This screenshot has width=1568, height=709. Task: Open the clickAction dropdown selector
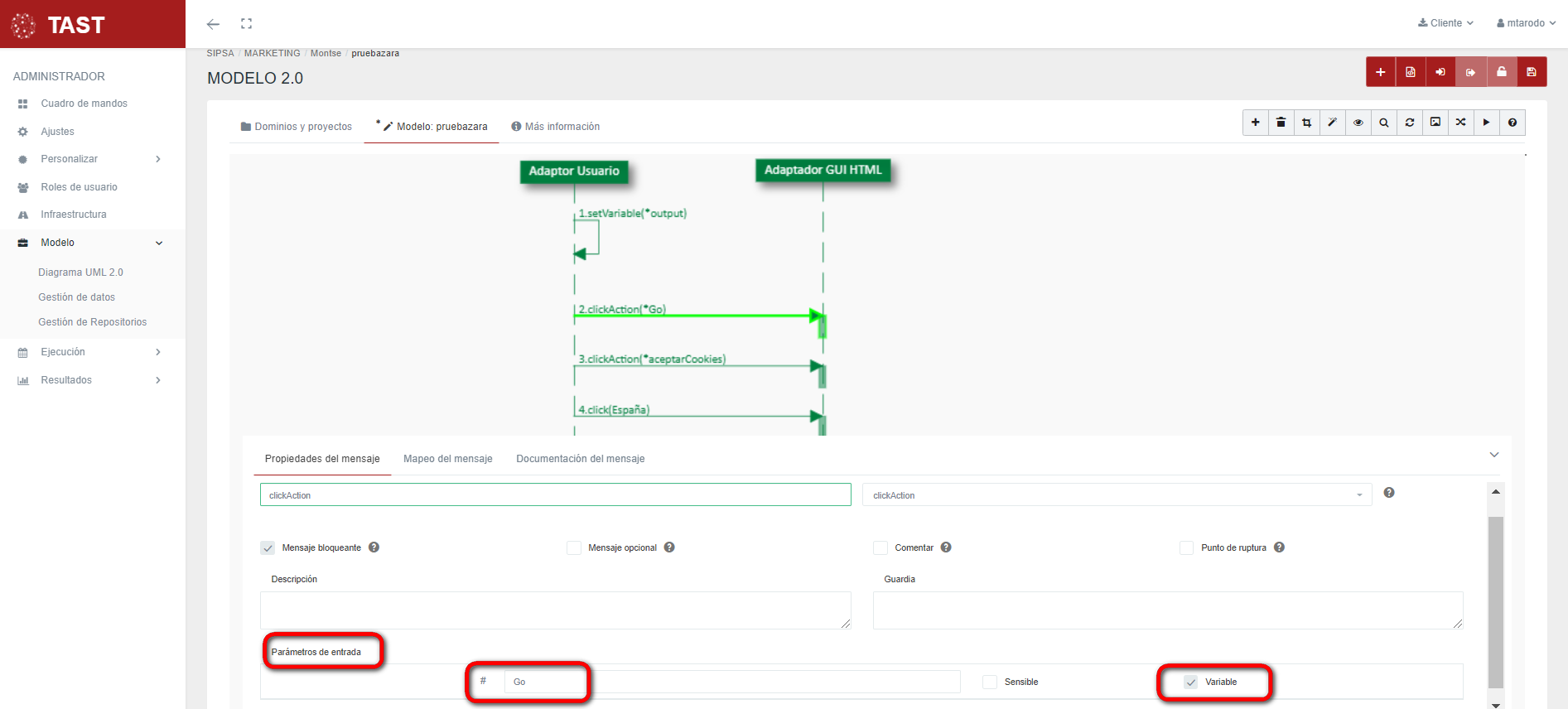[x=1116, y=495]
